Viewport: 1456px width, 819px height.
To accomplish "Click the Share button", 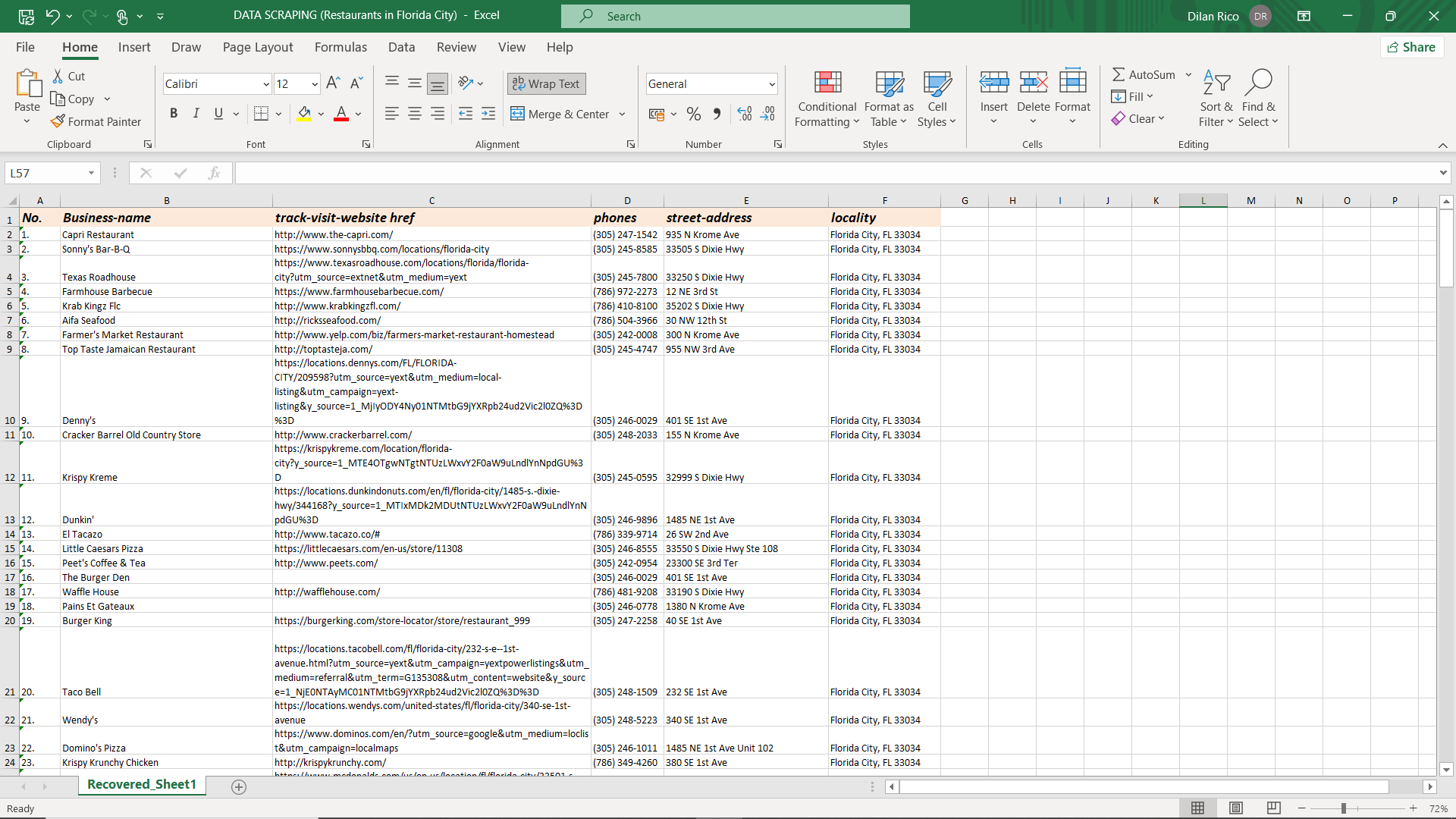I will (x=1411, y=47).
